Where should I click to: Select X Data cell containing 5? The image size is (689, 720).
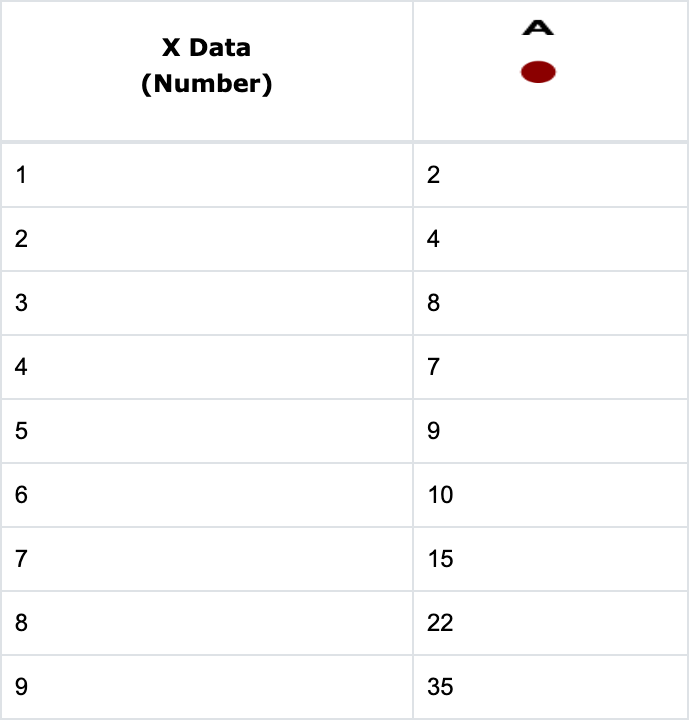206,431
